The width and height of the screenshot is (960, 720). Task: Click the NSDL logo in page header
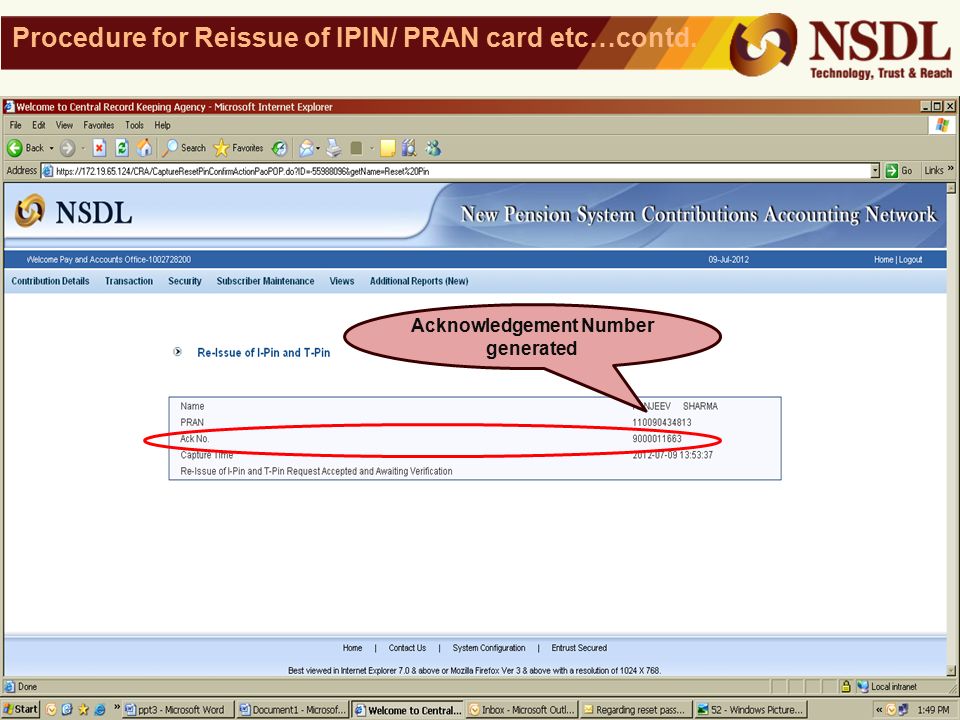73,212
